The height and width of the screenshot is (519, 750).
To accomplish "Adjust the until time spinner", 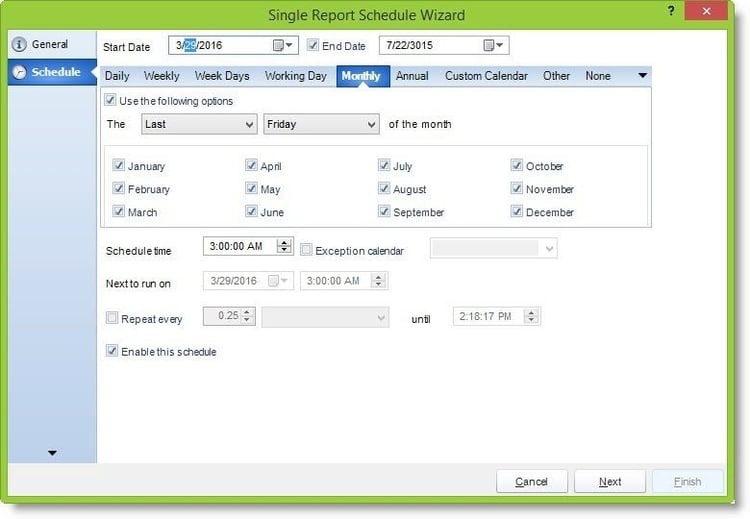I will [x=531, y=316].
